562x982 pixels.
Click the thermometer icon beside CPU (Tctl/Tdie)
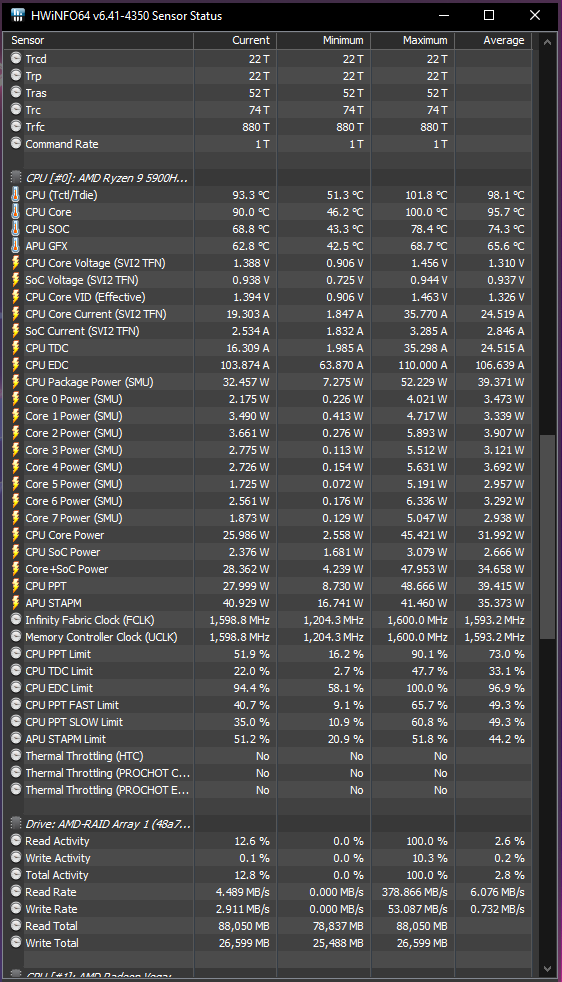point(16,195)
